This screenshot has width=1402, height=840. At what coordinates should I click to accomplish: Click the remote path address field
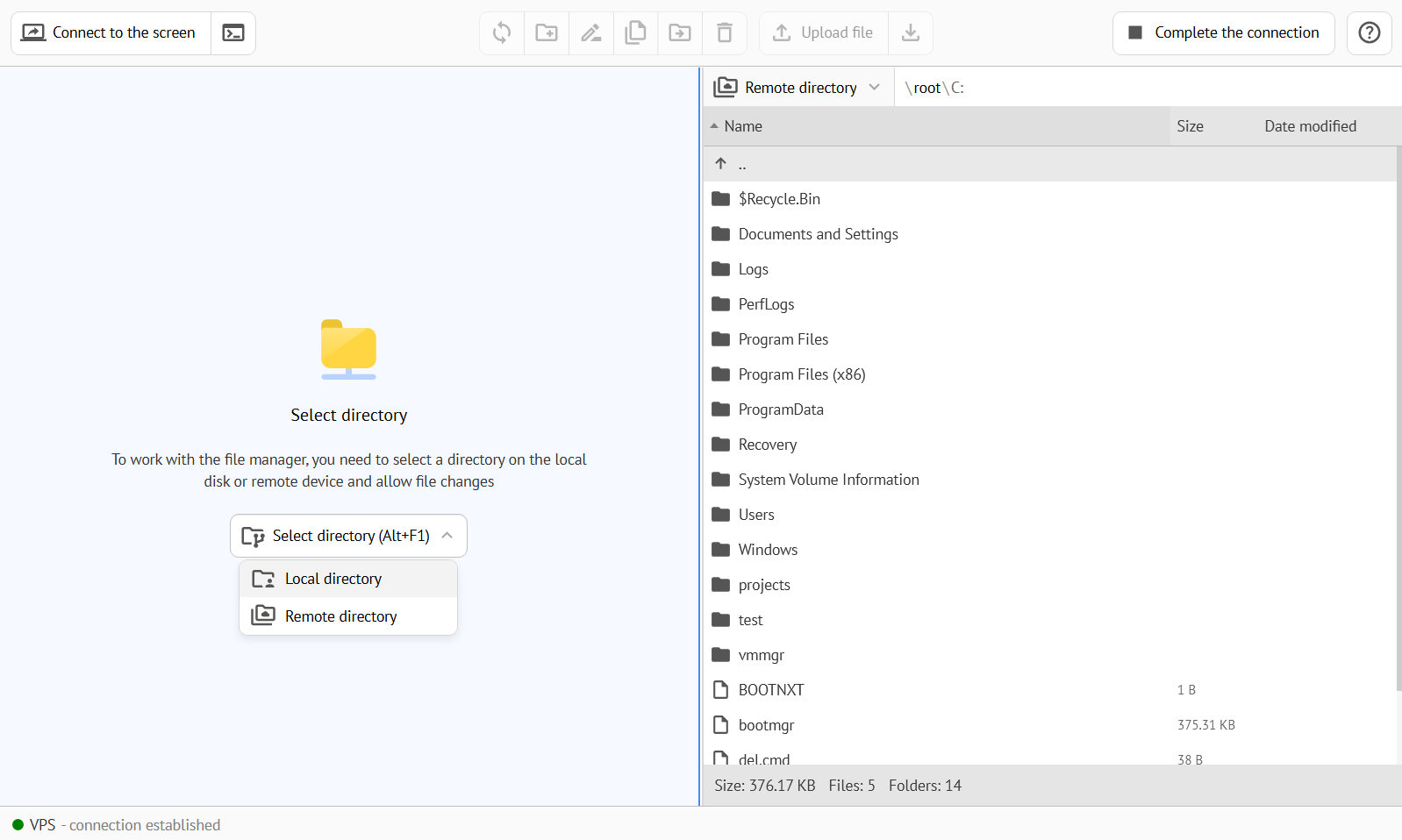1141,88
